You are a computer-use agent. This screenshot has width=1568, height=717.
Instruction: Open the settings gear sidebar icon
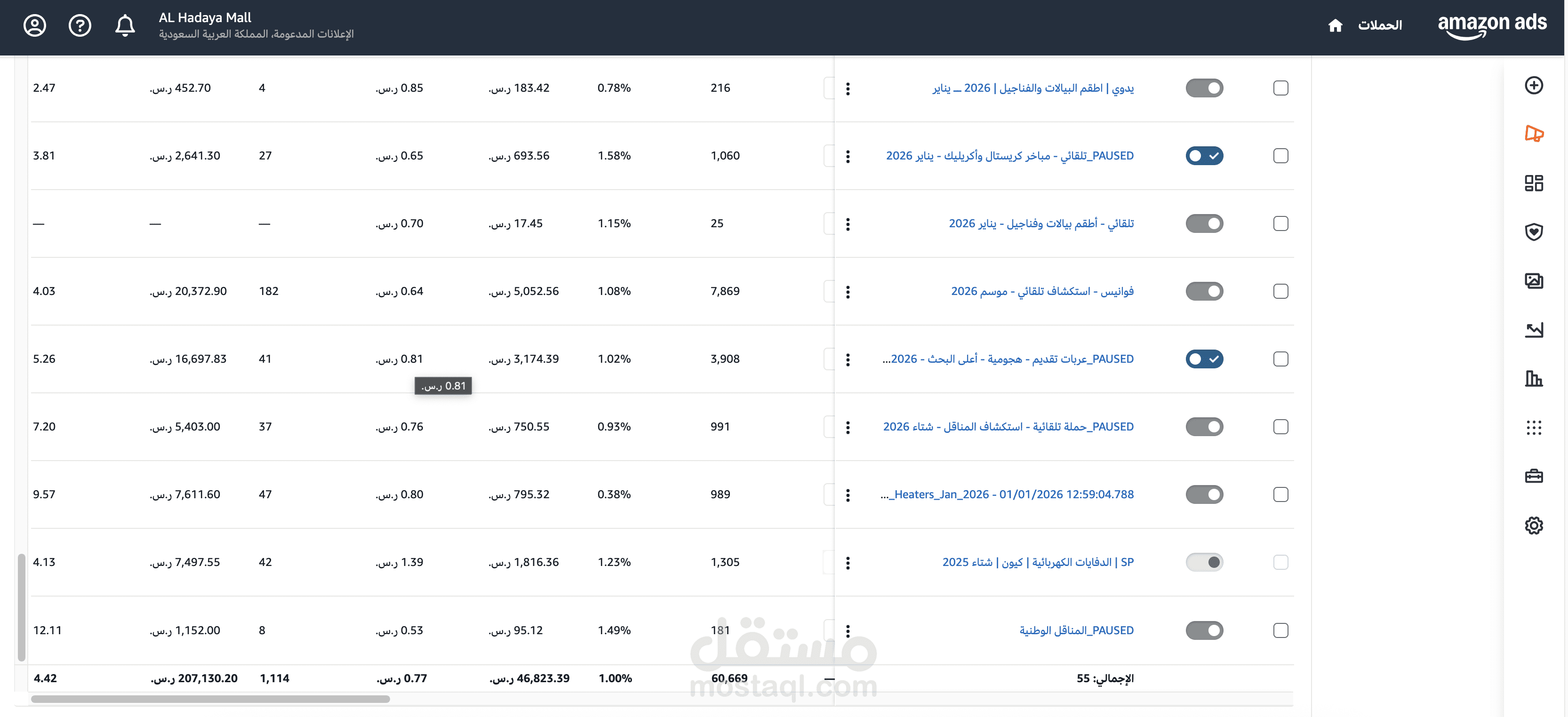tap(1533, 525)
